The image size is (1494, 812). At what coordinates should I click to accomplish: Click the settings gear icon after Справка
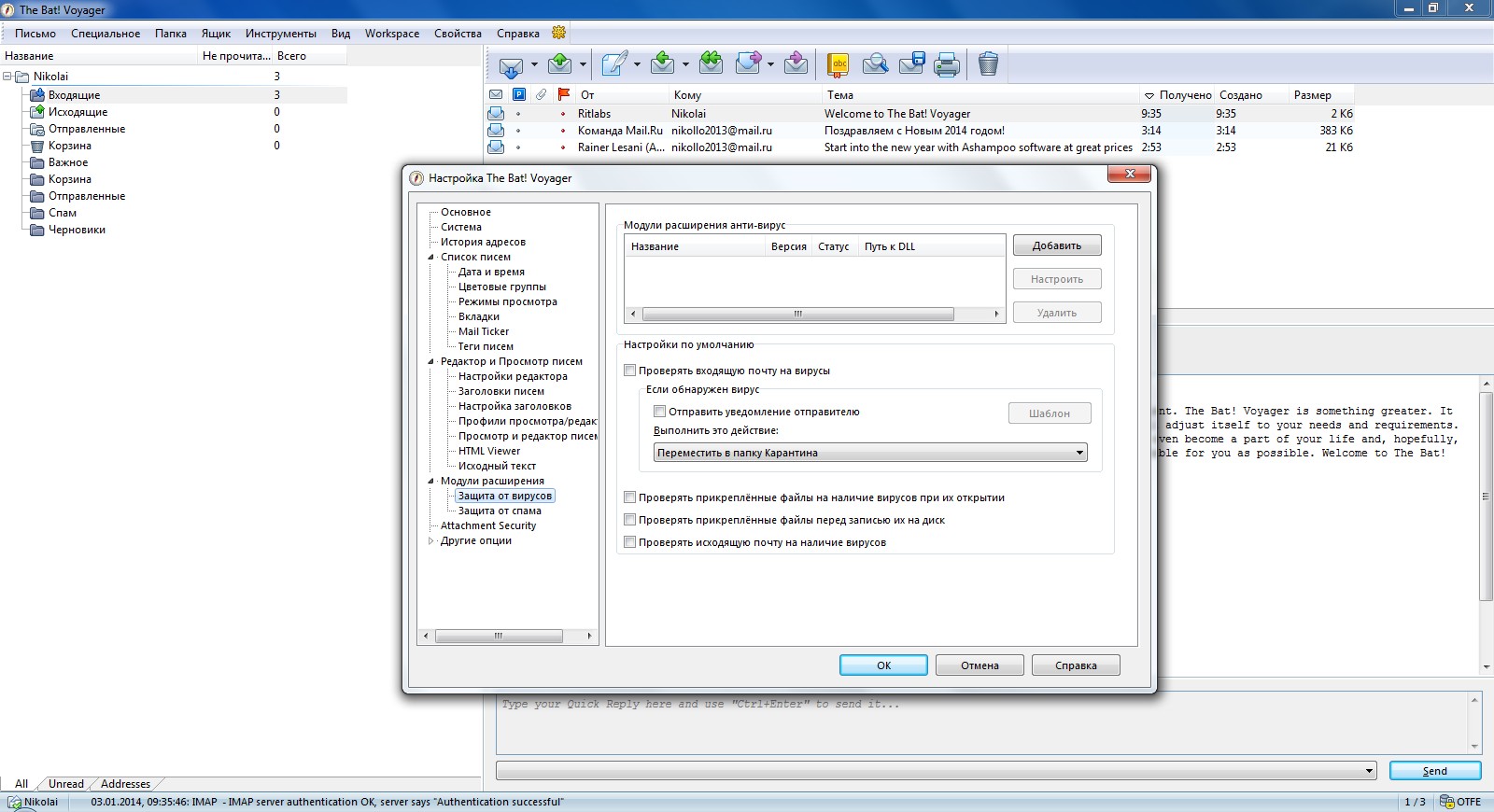(x=558, y=33)
